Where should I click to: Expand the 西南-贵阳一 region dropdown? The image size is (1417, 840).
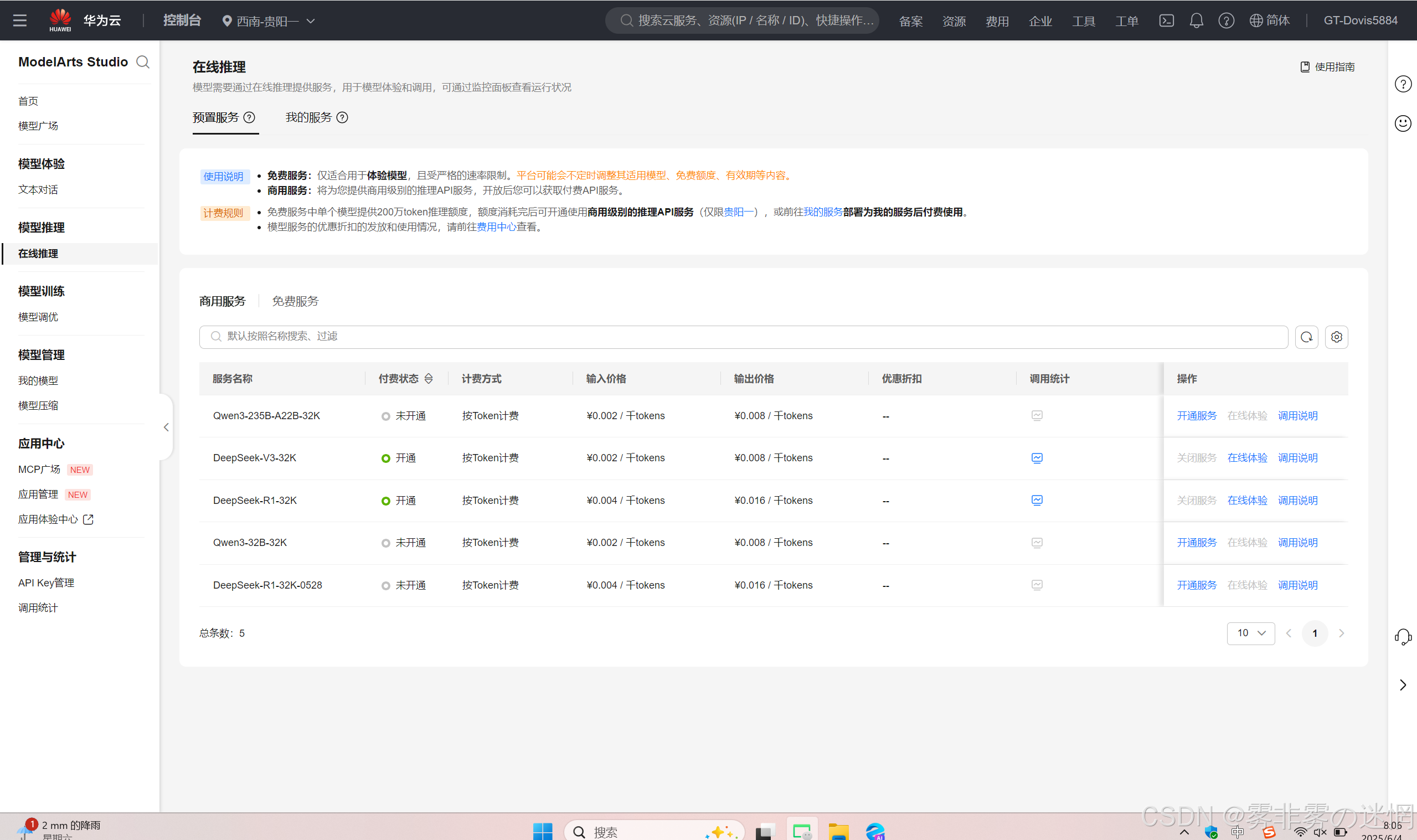tap(269, 22)
